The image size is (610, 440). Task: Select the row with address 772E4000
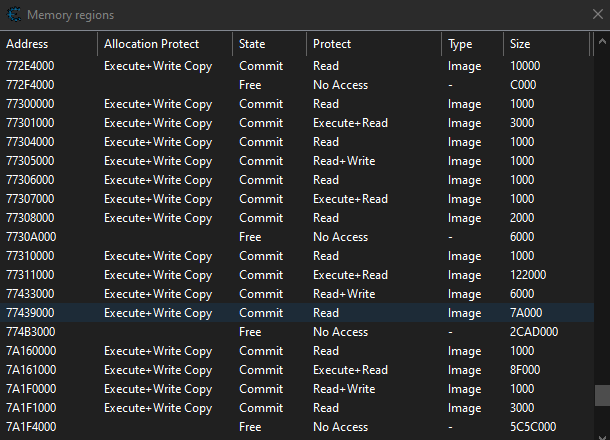(x=30, y=66)
